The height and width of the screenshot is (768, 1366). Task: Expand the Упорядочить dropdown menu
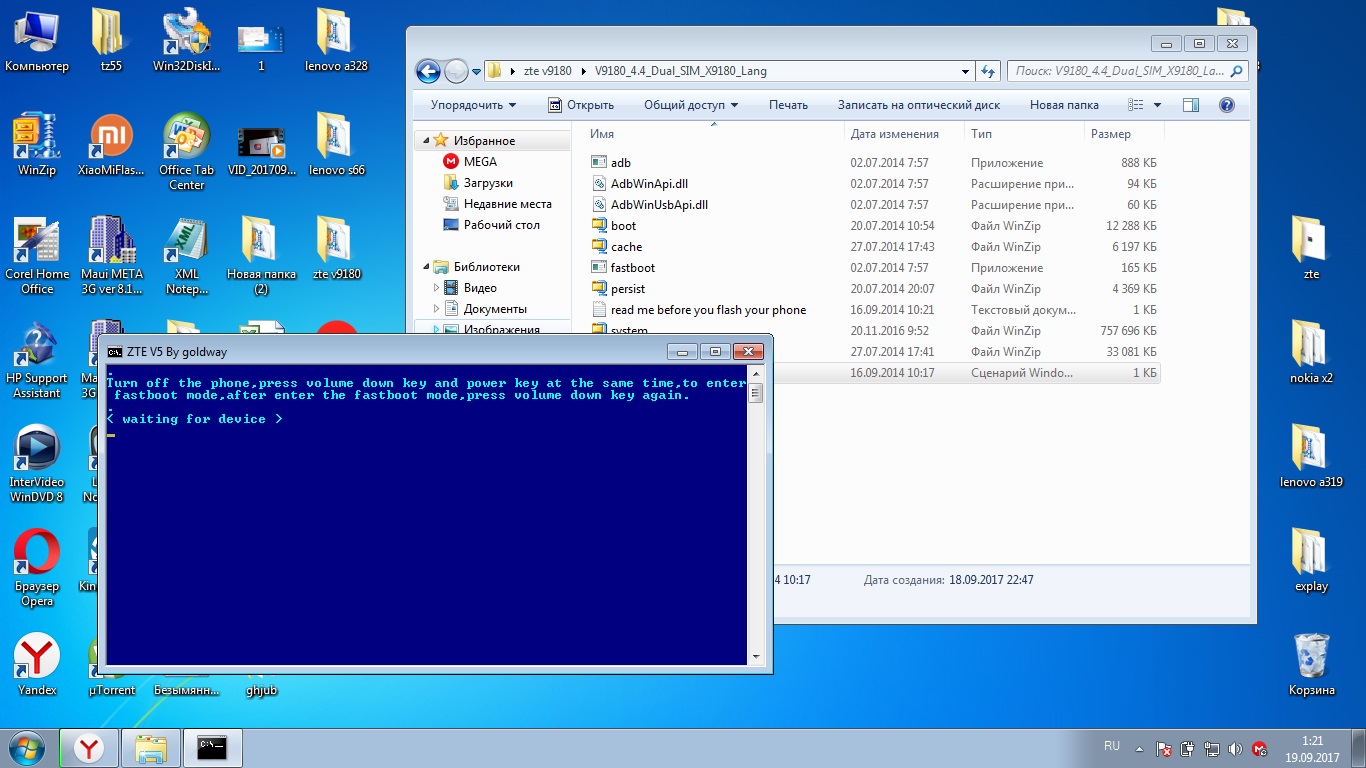(473, 105)
